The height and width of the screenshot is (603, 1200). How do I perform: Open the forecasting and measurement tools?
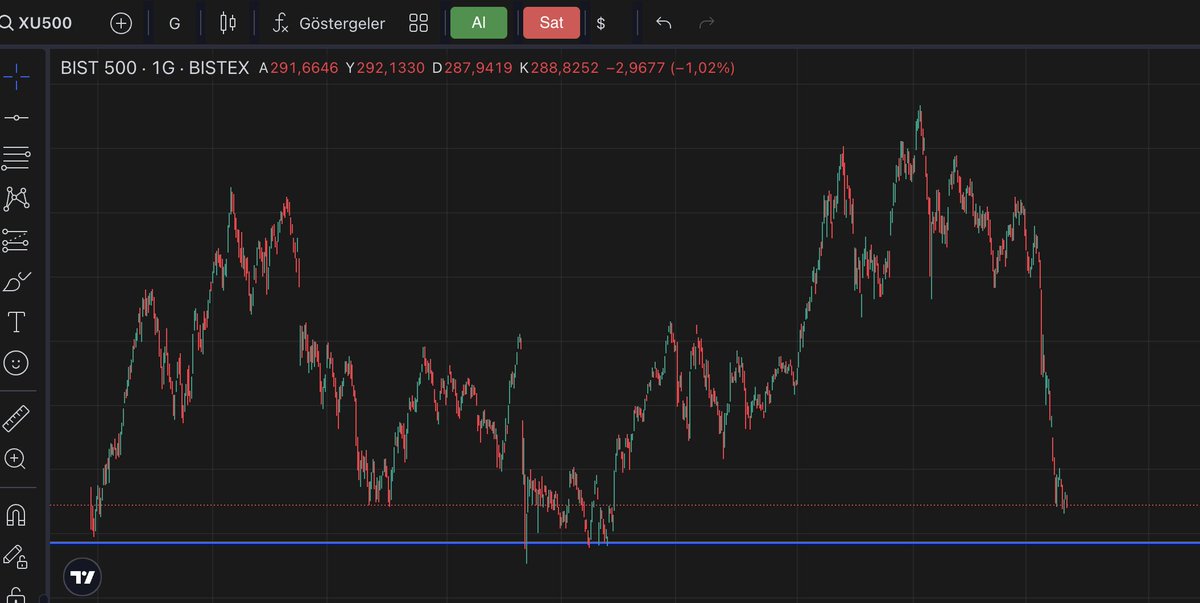(x=15, y=240)
